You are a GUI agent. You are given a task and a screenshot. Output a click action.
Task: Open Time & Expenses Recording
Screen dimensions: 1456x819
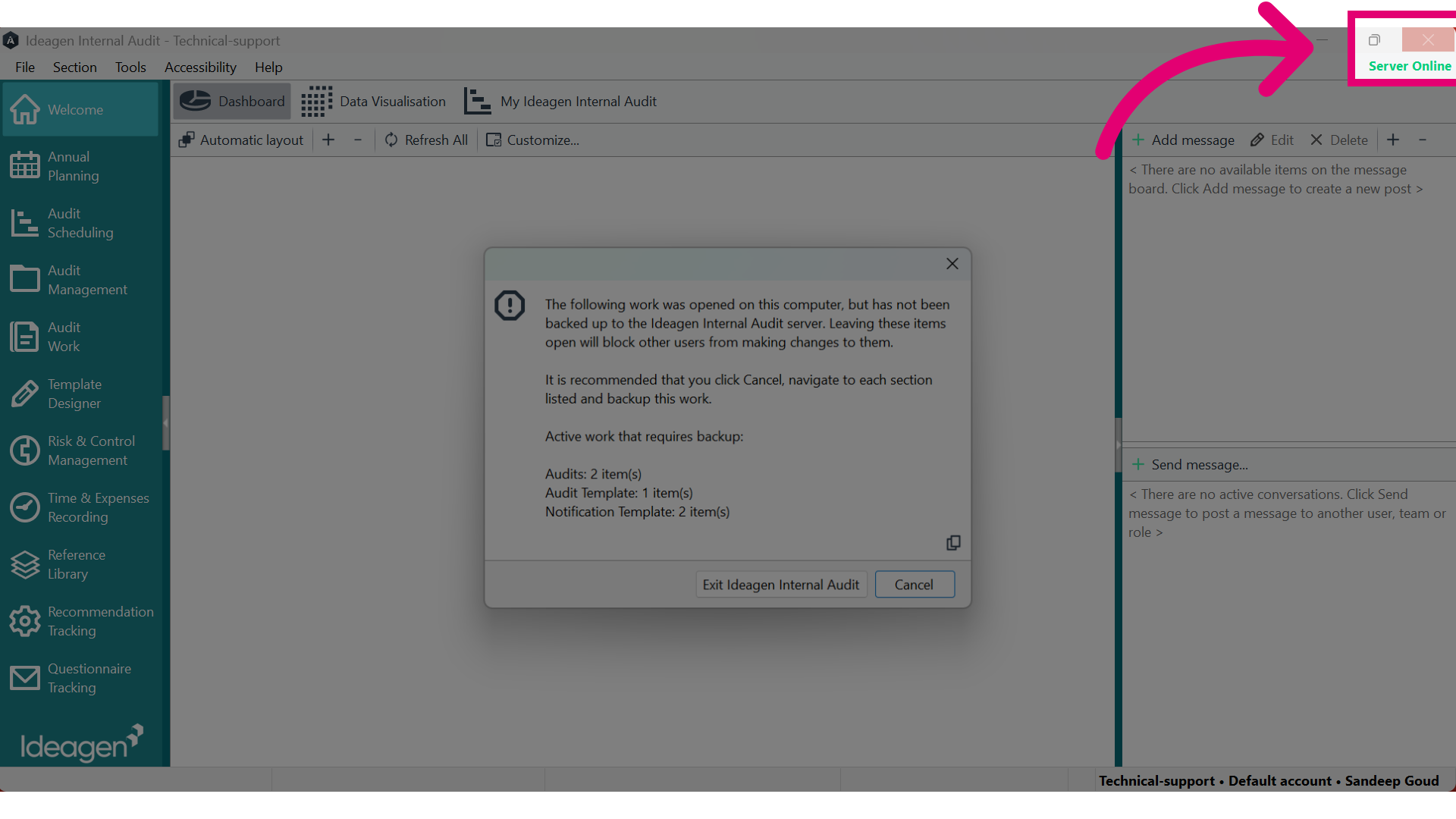tap(80, 507)
